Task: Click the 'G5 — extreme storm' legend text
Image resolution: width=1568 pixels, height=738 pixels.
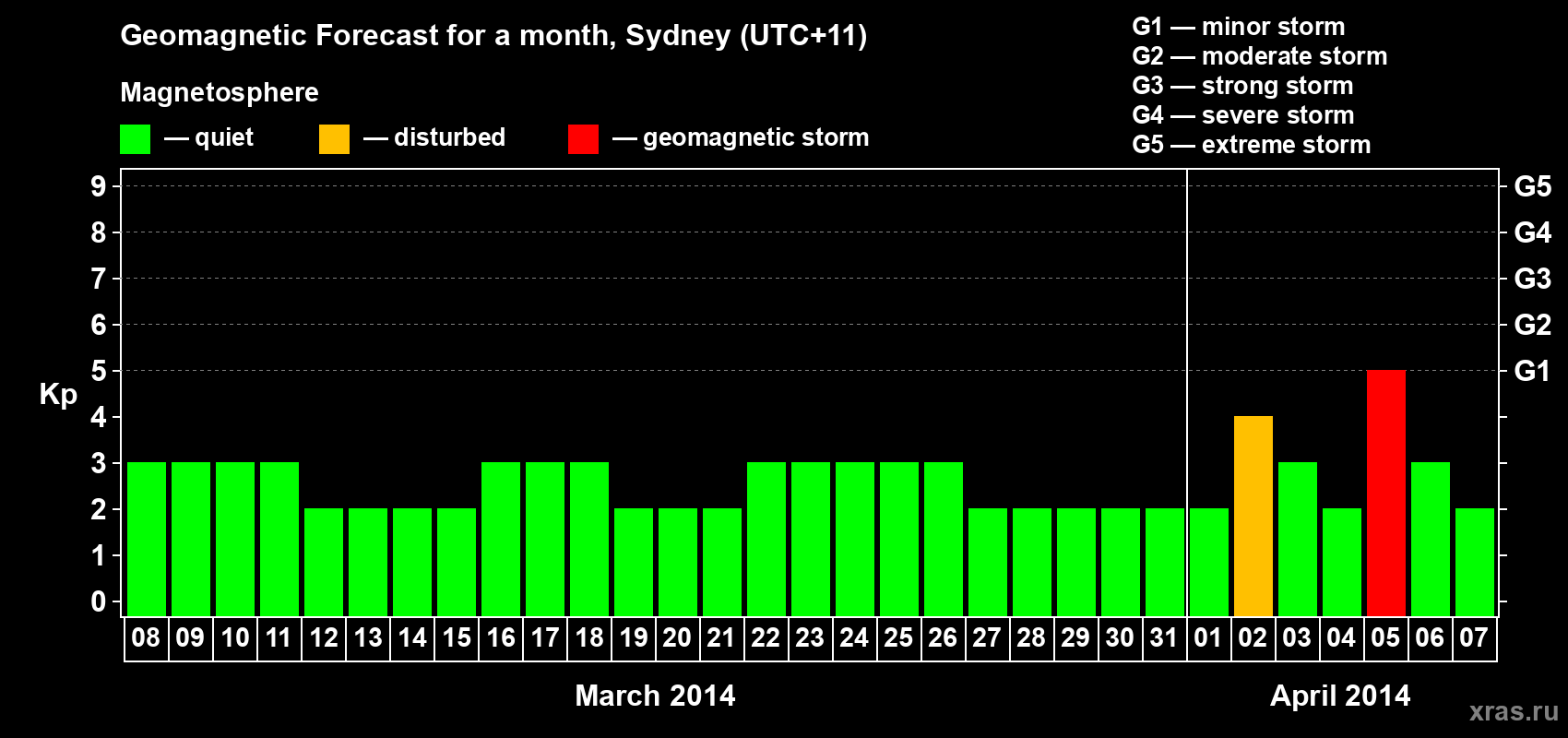Action: coord(1252,145)
